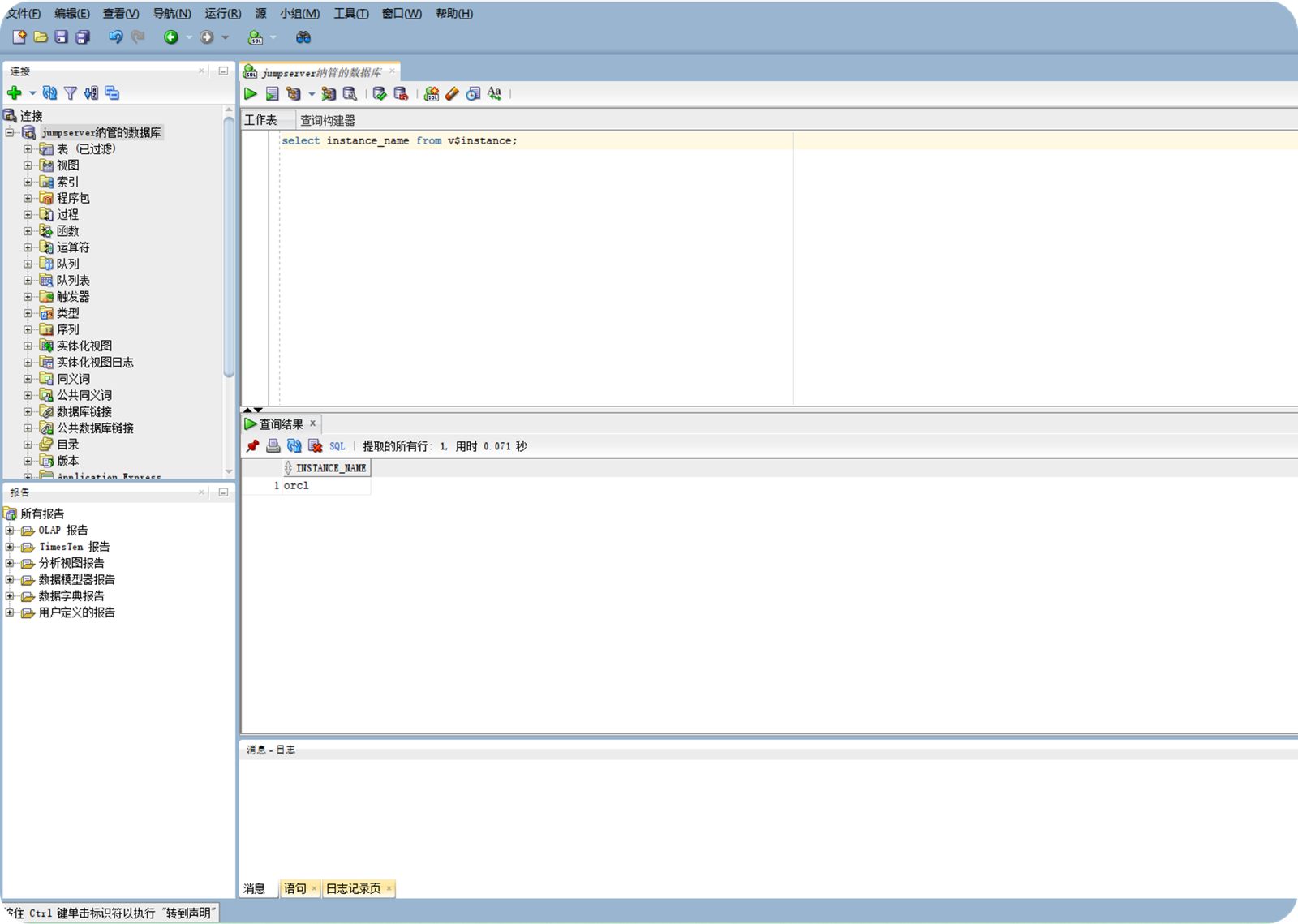The width and height of the screenshot is (1298, 924).
Task: Collapse the 连接 panel
Action: coord(224,71)
